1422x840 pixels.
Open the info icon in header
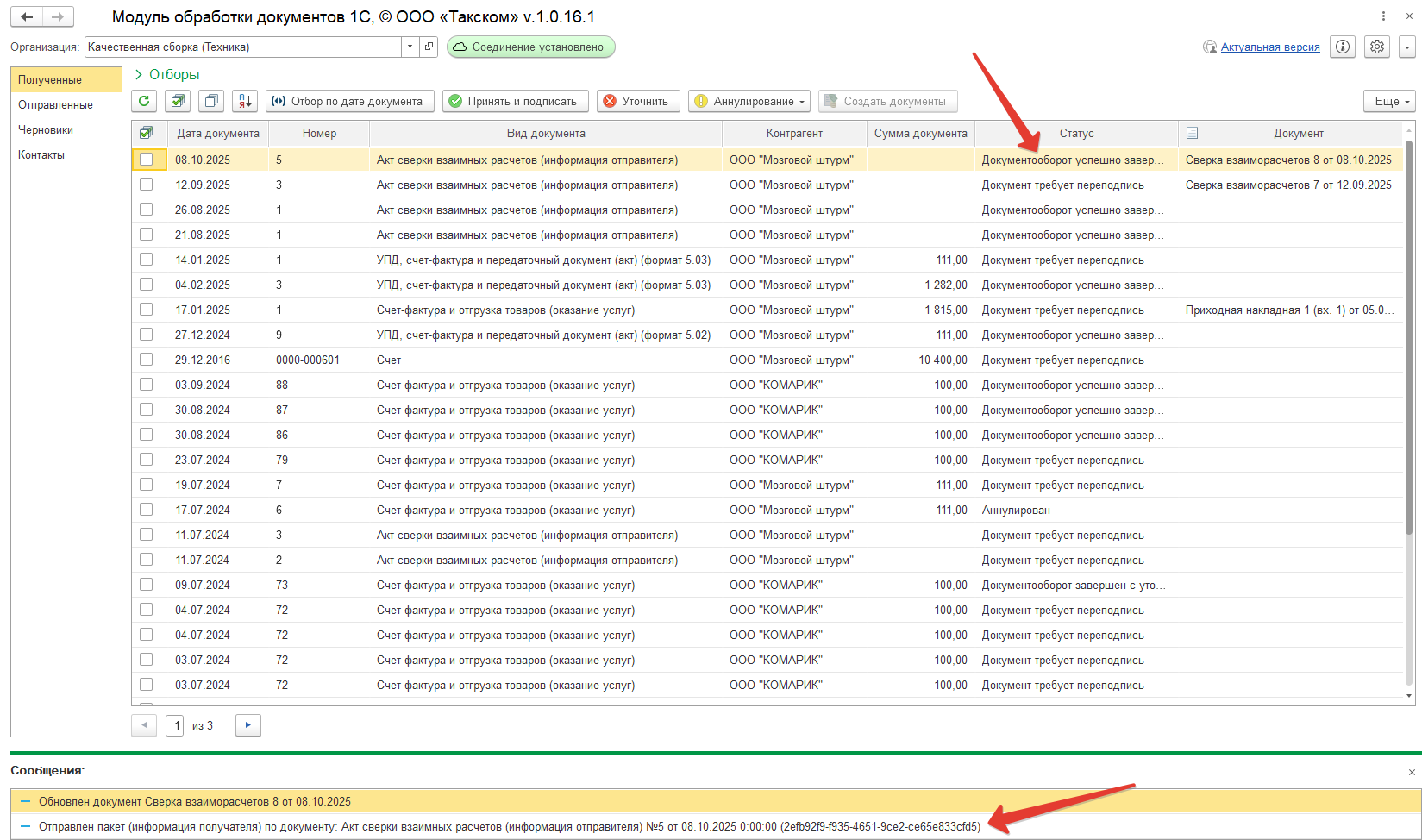(1343, 47)
